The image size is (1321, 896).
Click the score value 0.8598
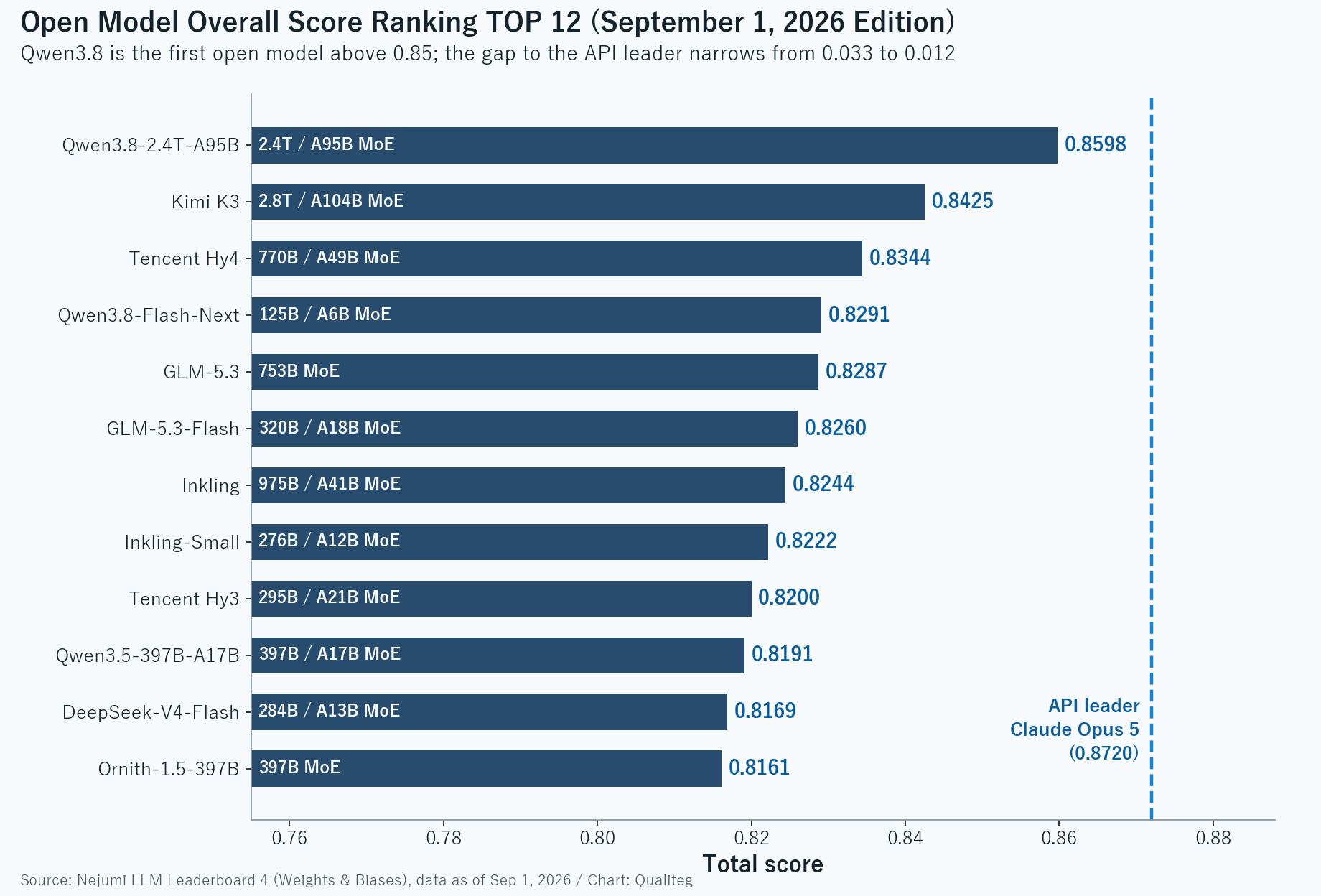click(1096, 144)
